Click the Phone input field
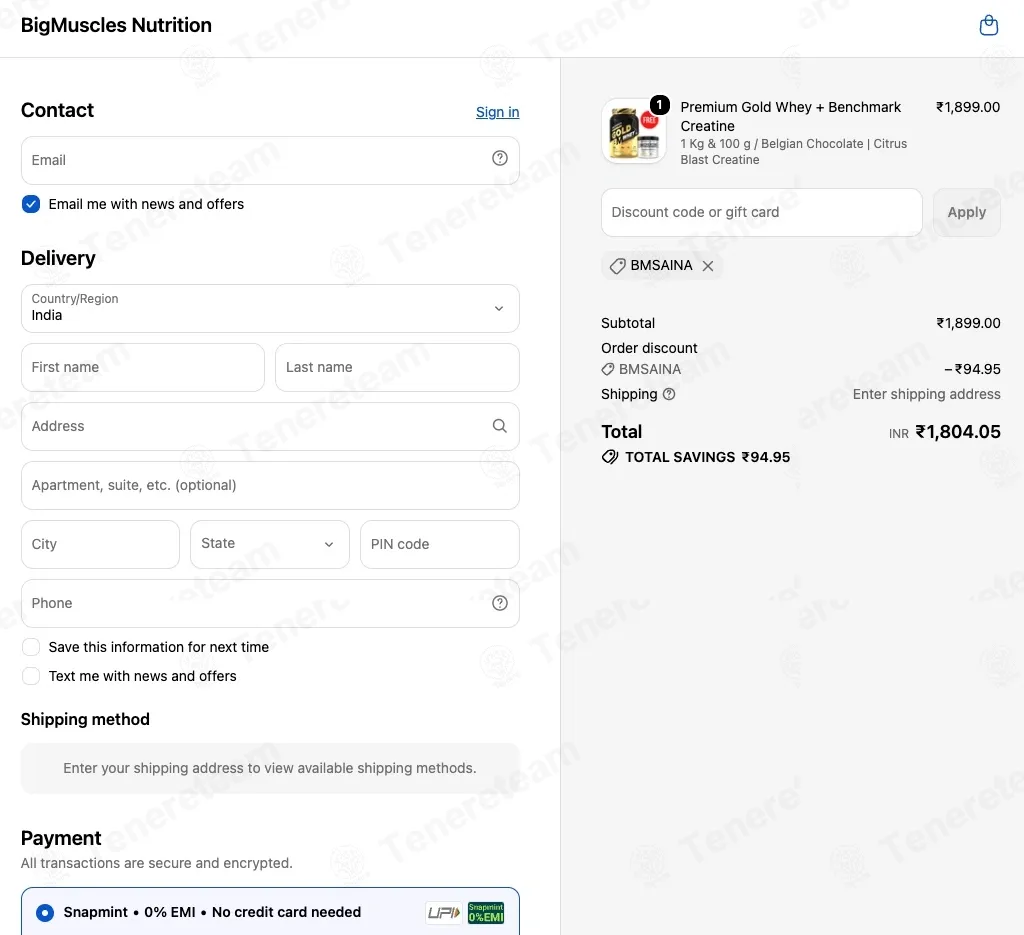 coord(270,603)
